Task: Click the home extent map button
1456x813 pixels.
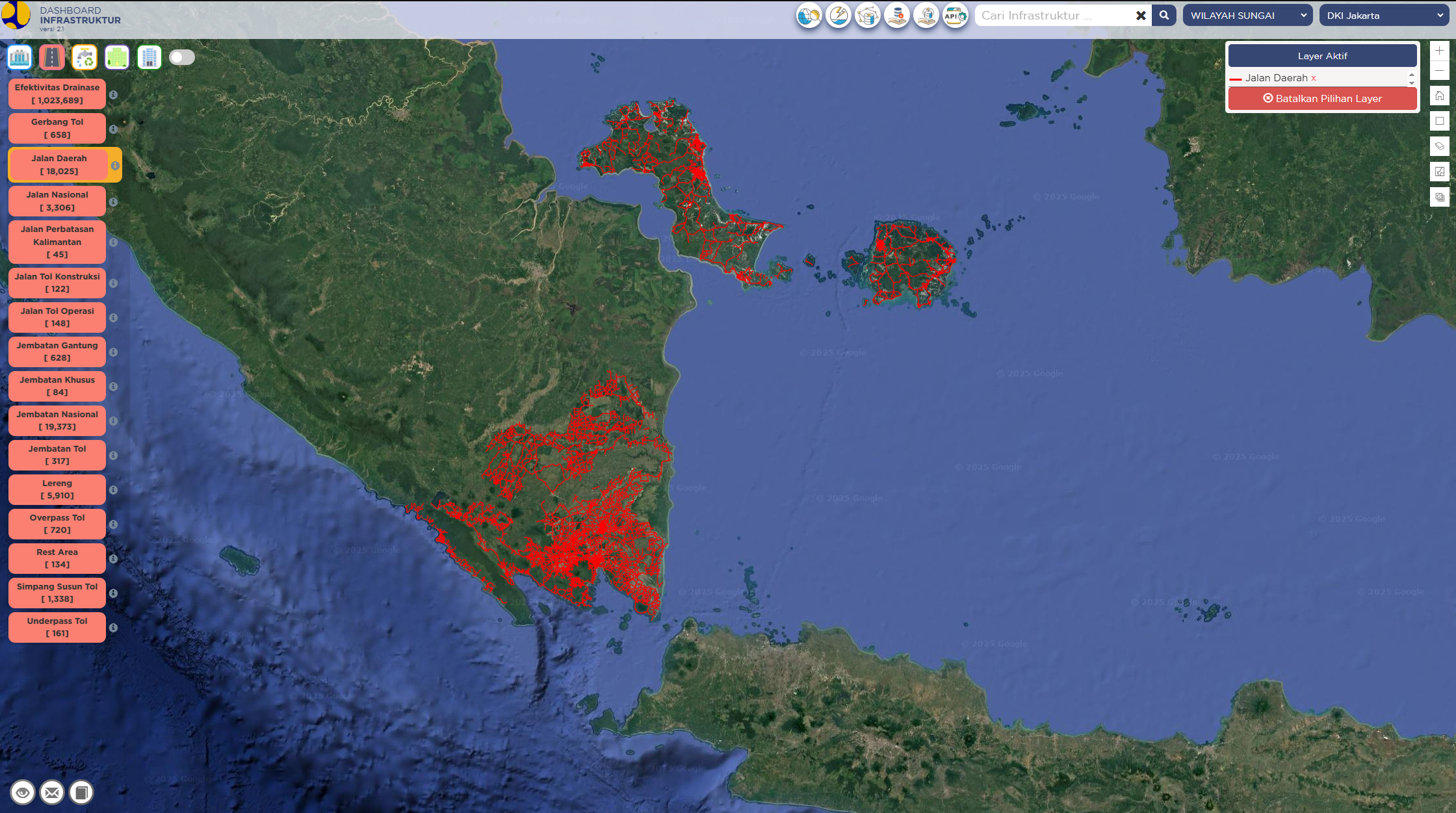Action: click(1440, 96)
